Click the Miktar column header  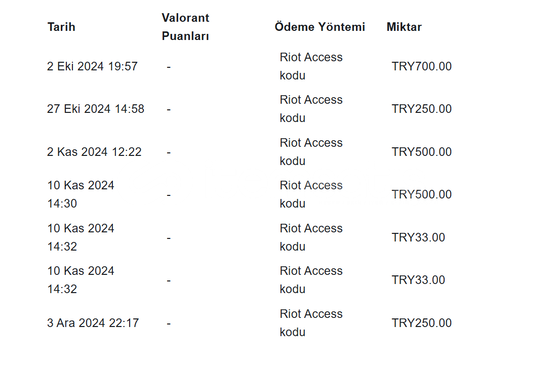(x=404, y=27)
